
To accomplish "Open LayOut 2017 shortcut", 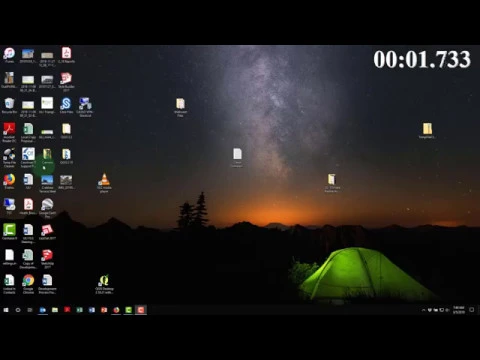I will coord(47,232).
